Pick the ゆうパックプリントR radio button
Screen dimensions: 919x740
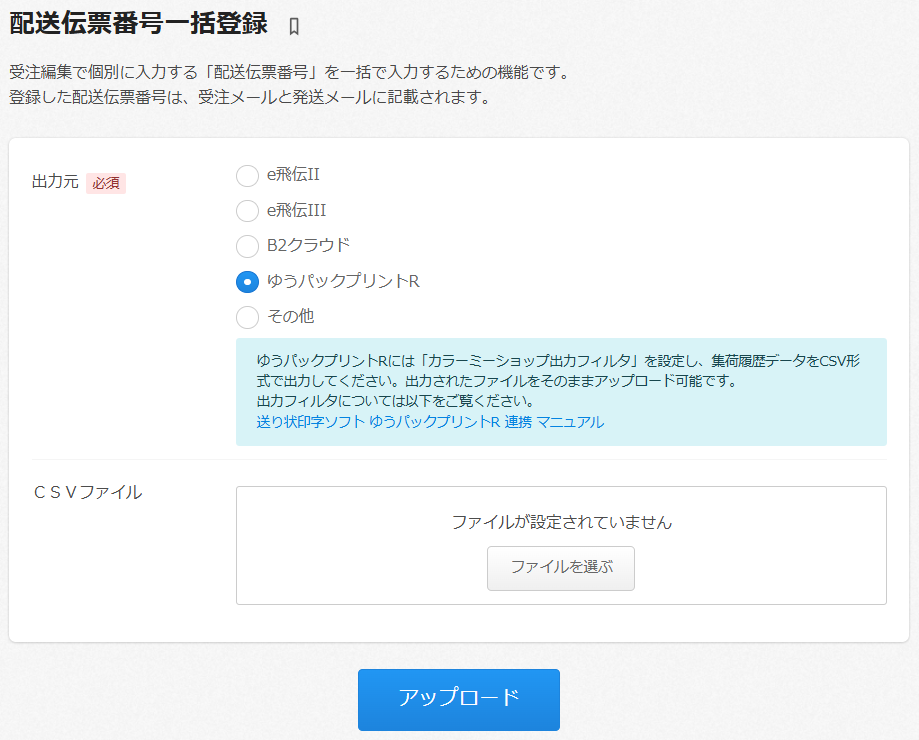(x=247, y=282)
